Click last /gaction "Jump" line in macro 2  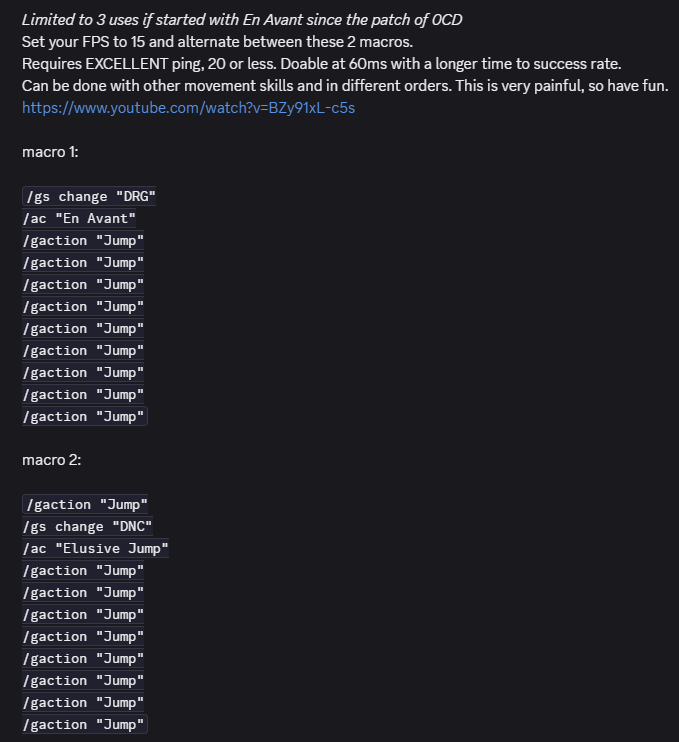tap(85, 724)
